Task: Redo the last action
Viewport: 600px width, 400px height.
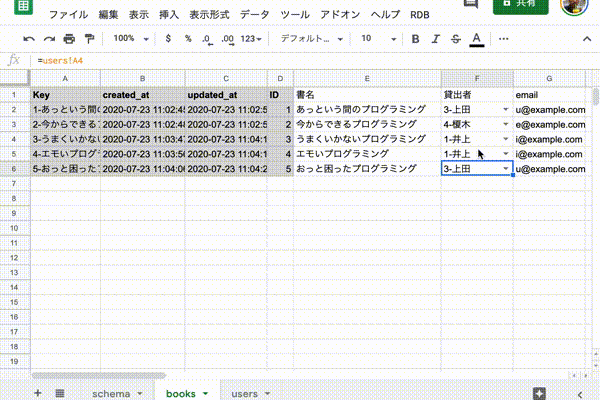Action: tap(49, 39)
